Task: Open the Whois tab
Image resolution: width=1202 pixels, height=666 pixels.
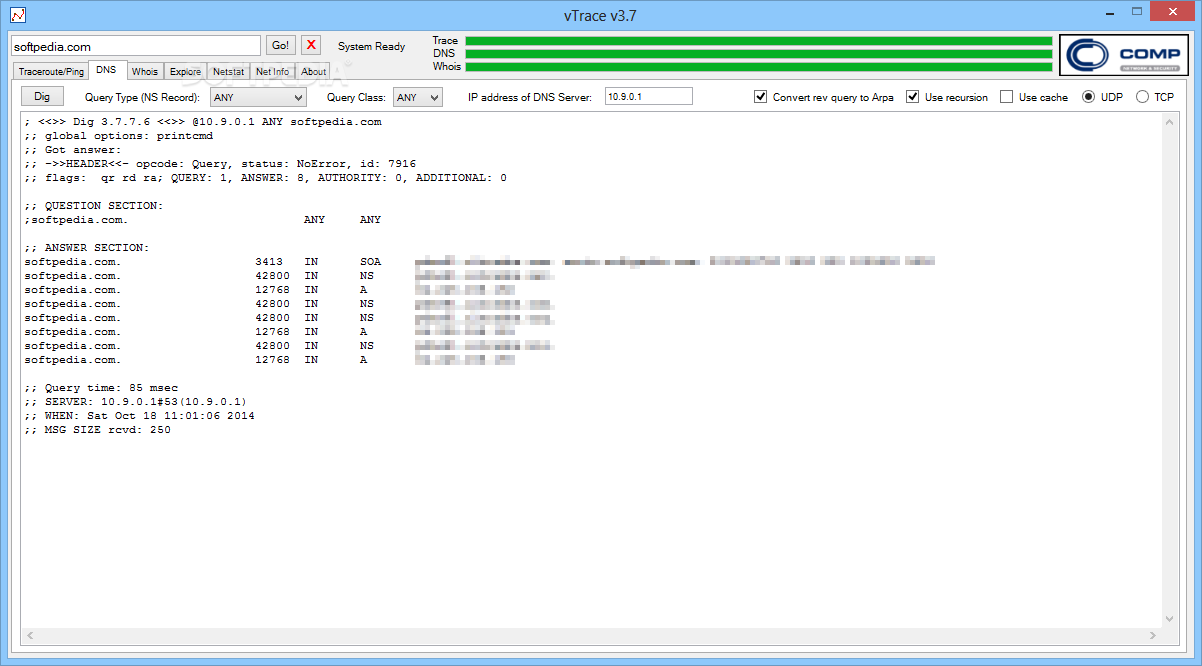Action: (145, 72)
